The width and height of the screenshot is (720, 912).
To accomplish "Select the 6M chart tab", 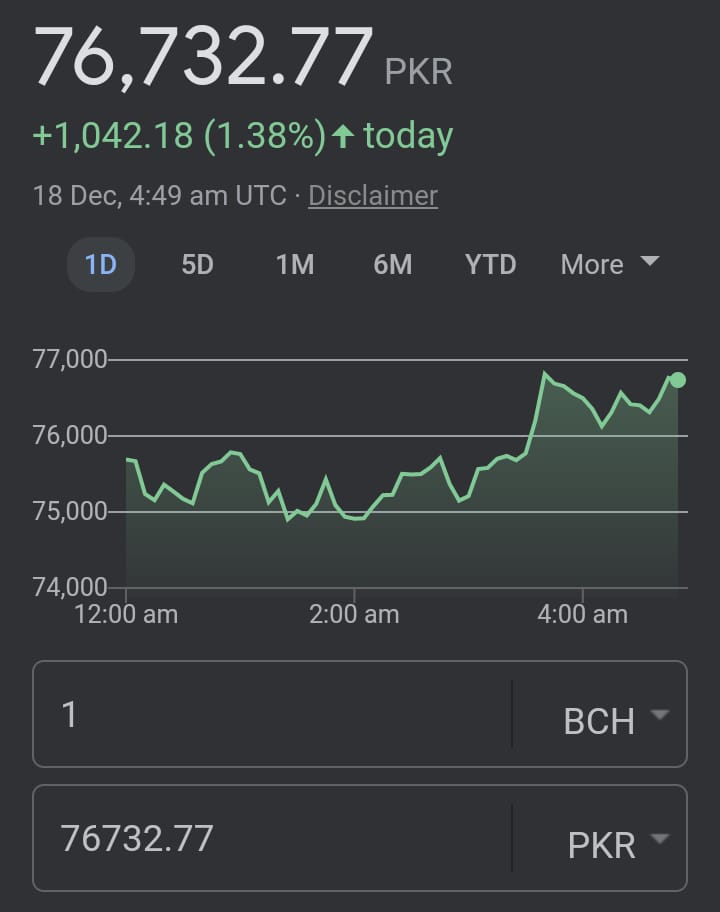I will point(393,265).
